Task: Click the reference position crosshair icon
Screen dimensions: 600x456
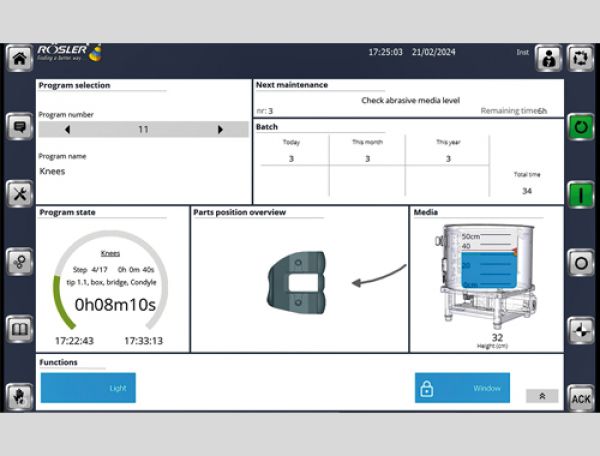Action: coord(581,330)
